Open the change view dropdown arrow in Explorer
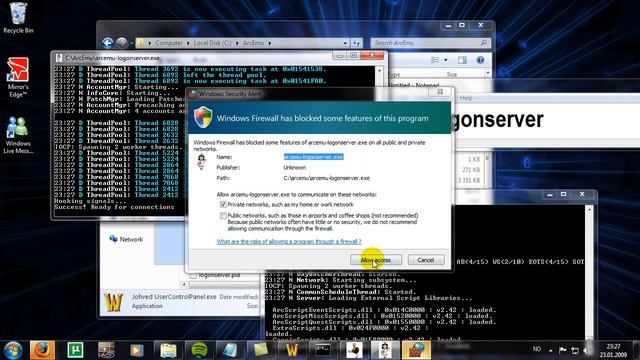The width and height of the screenshot is (640, 360). pos(446,60)
